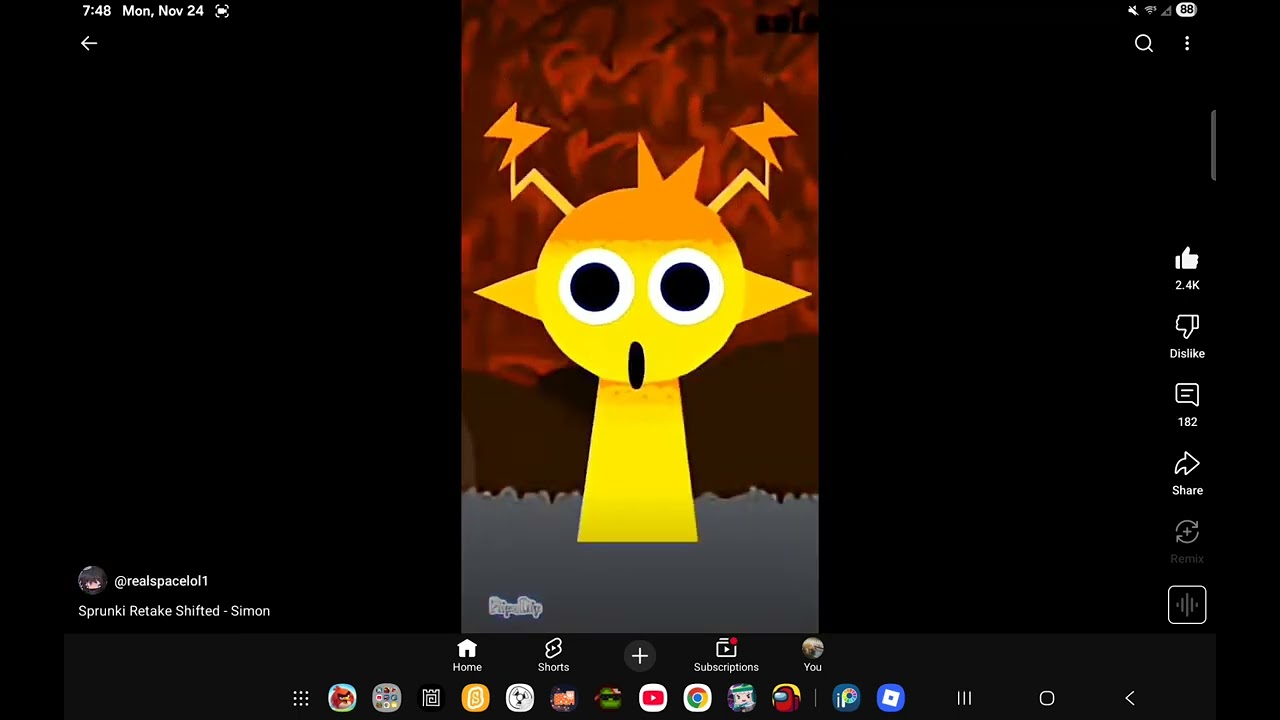Tap the Shorts video to pause
Viewport: 1280px width, 720px height.
[x=640, y=316]
